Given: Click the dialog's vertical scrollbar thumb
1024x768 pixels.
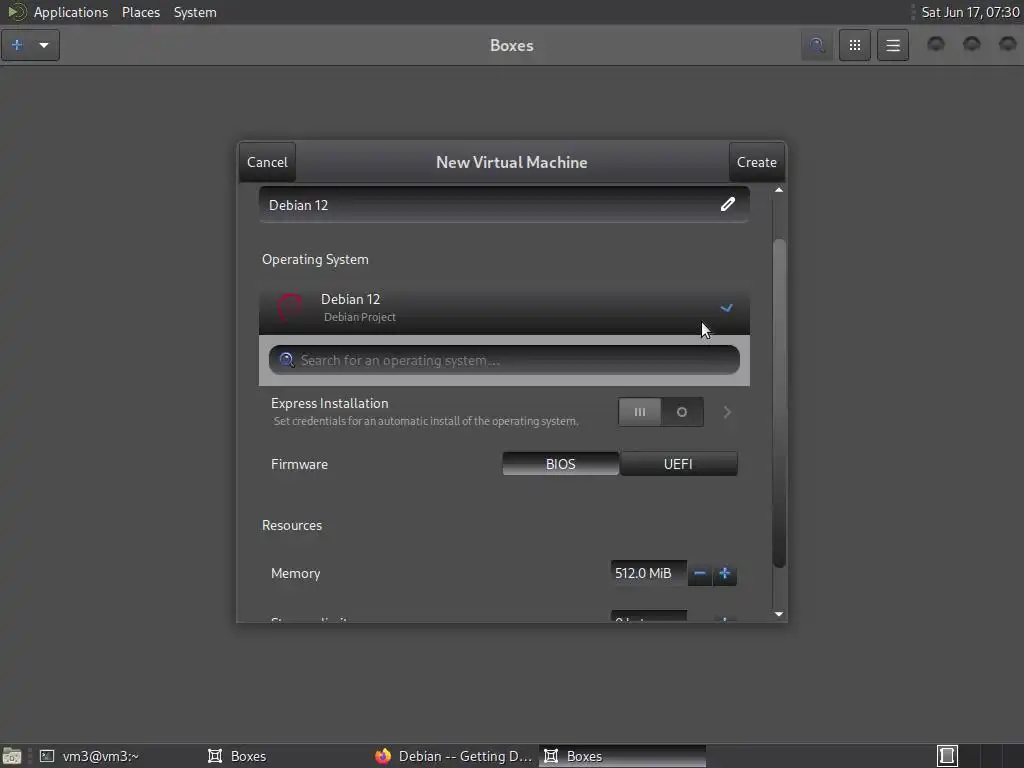Looking at the screenshot, I should [x=778, y=403].
